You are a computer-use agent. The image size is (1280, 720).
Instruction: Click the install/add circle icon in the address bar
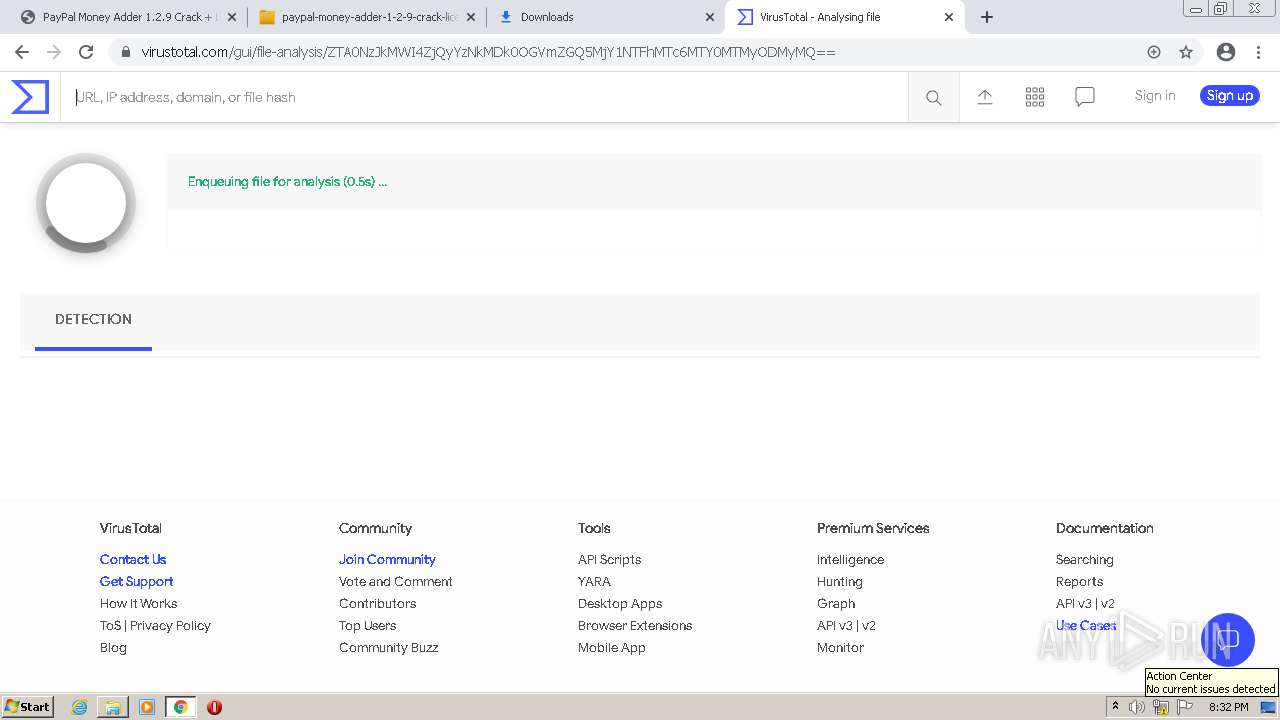tap(1154, 52)
